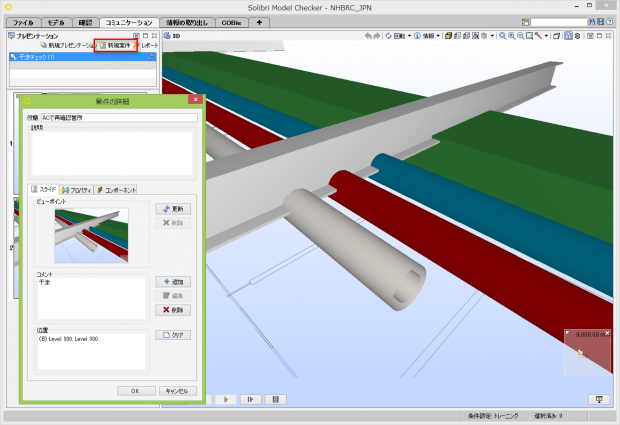Click the red navigation minimap

tap(588, 352)
